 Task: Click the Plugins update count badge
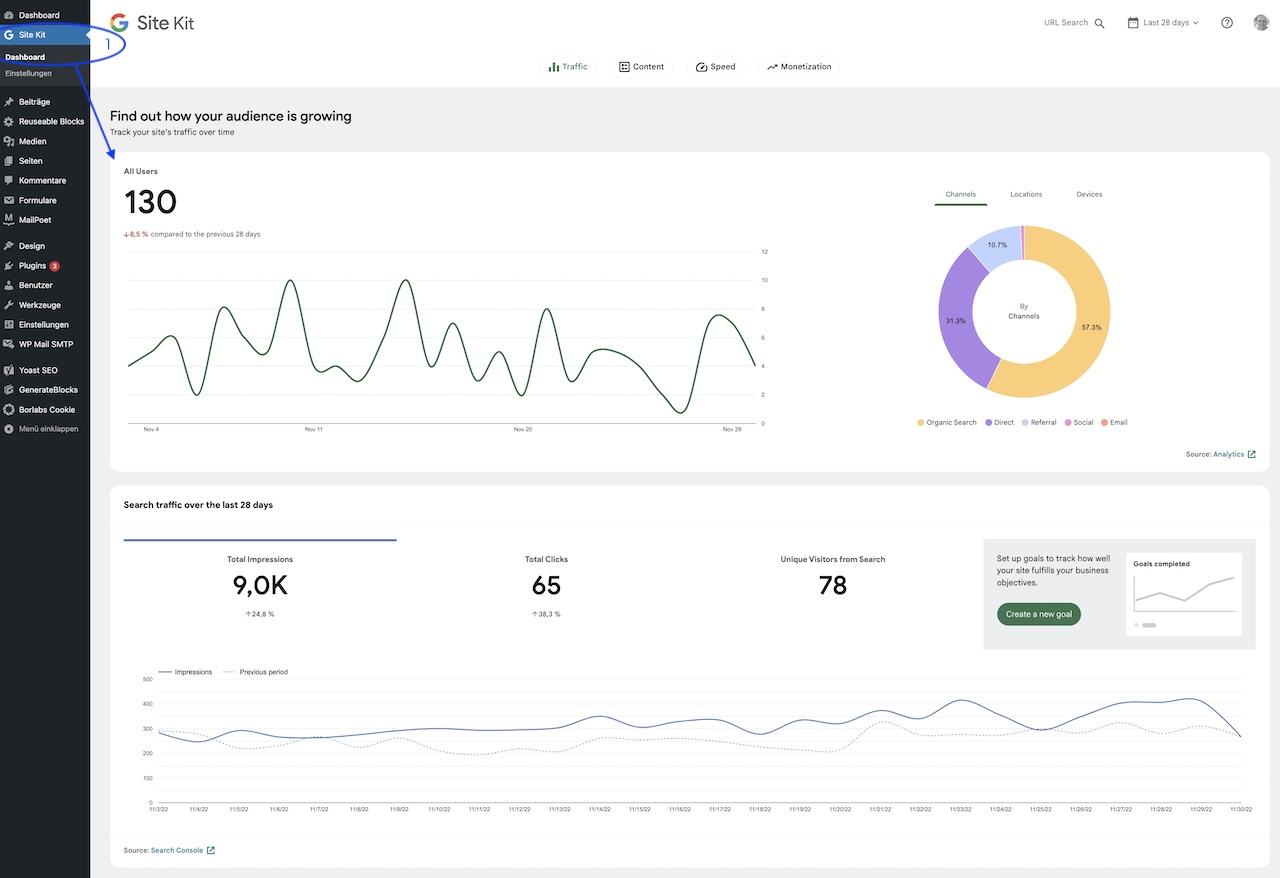54,266
